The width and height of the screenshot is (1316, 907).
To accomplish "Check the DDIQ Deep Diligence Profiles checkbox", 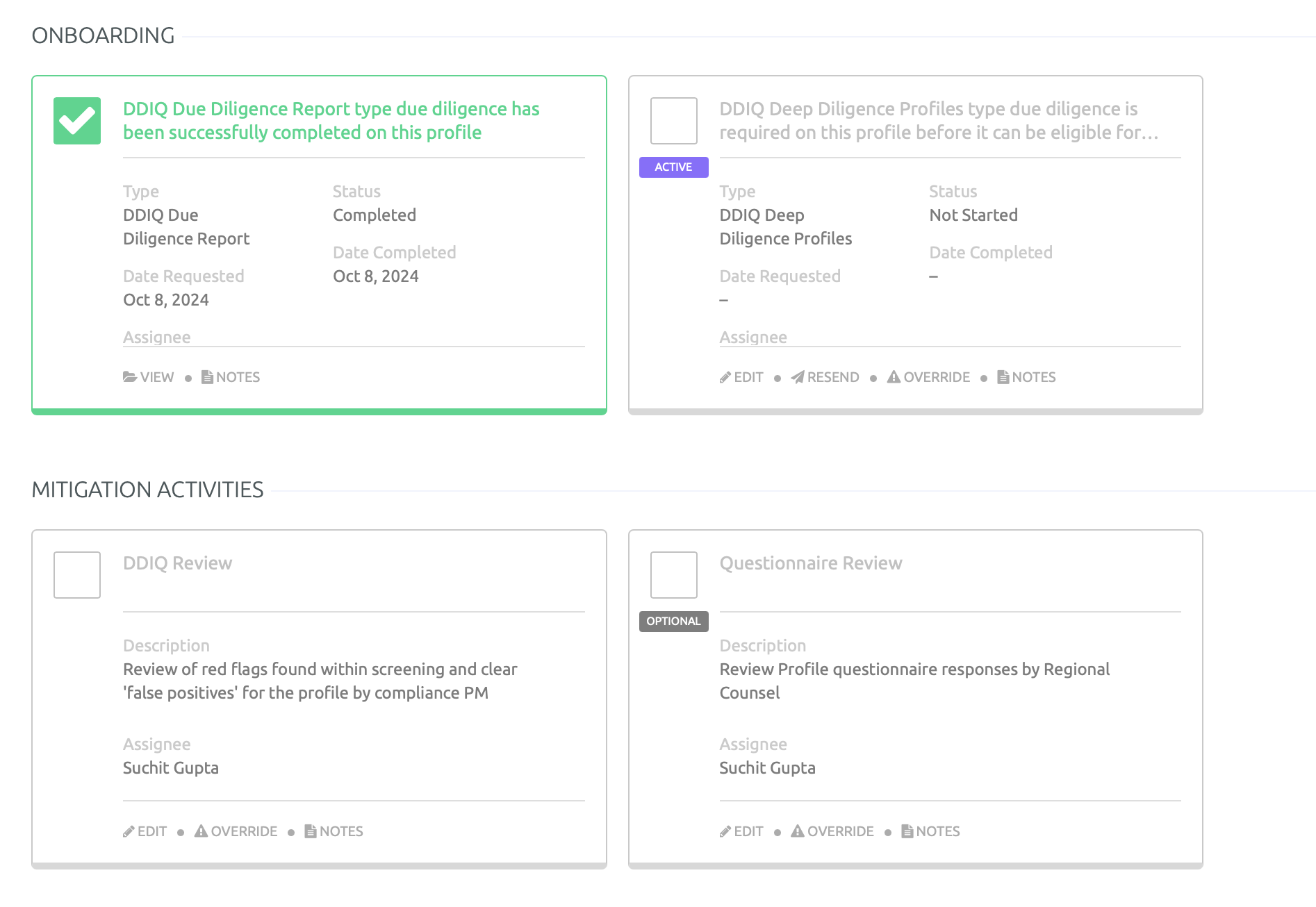I will [x=673, y=121].
